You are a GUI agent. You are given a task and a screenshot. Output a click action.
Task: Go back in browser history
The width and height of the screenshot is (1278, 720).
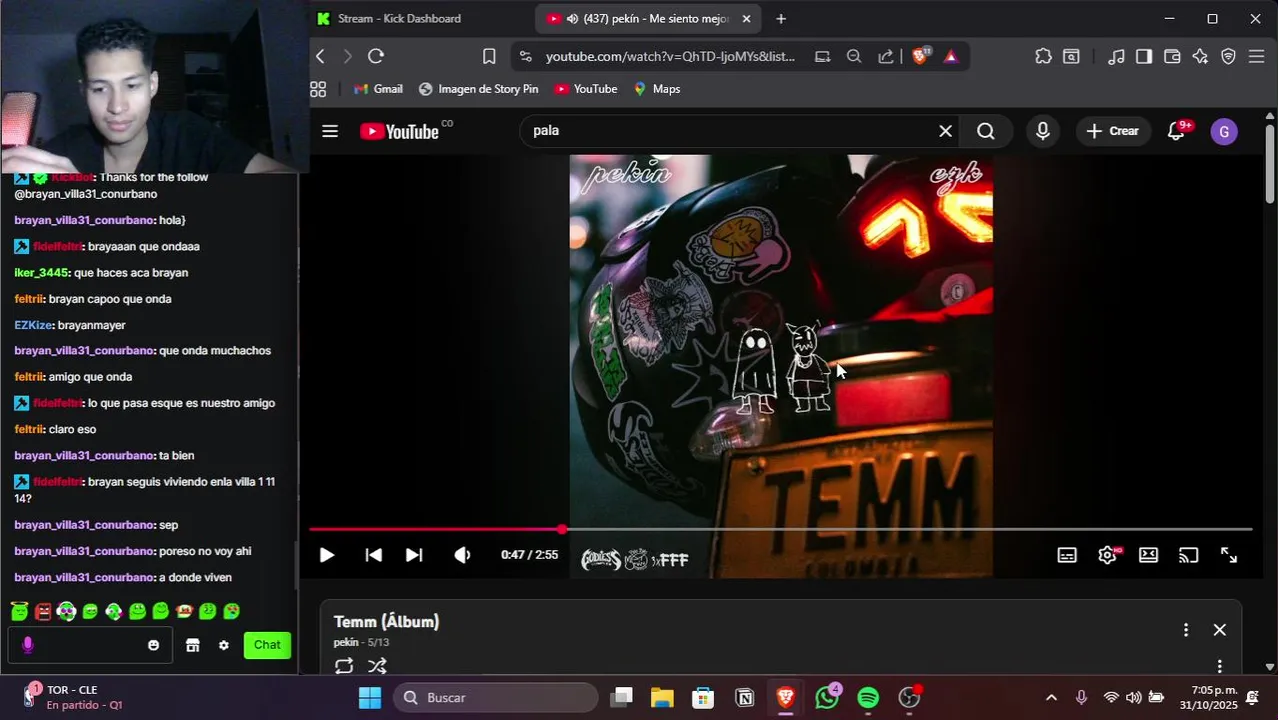(x=320, y=56)
